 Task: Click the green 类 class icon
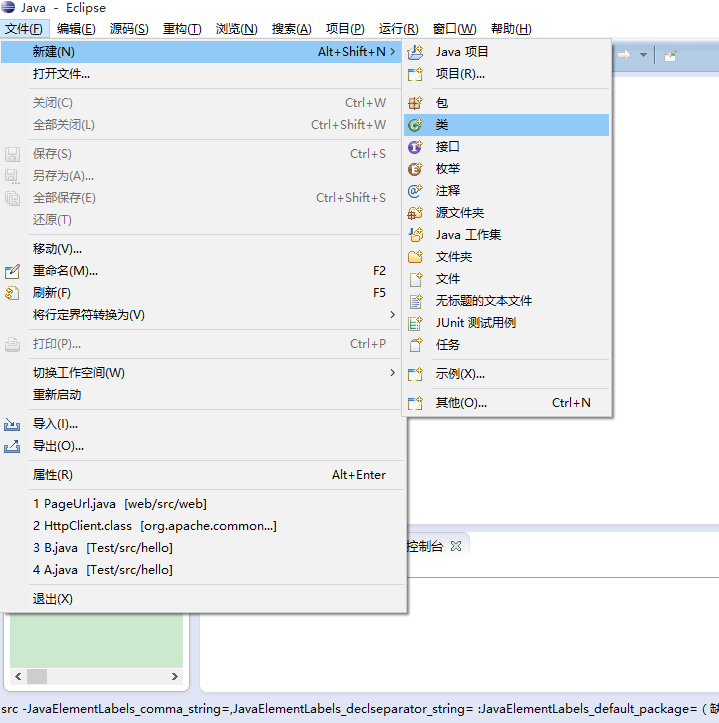tap(415, 125)
